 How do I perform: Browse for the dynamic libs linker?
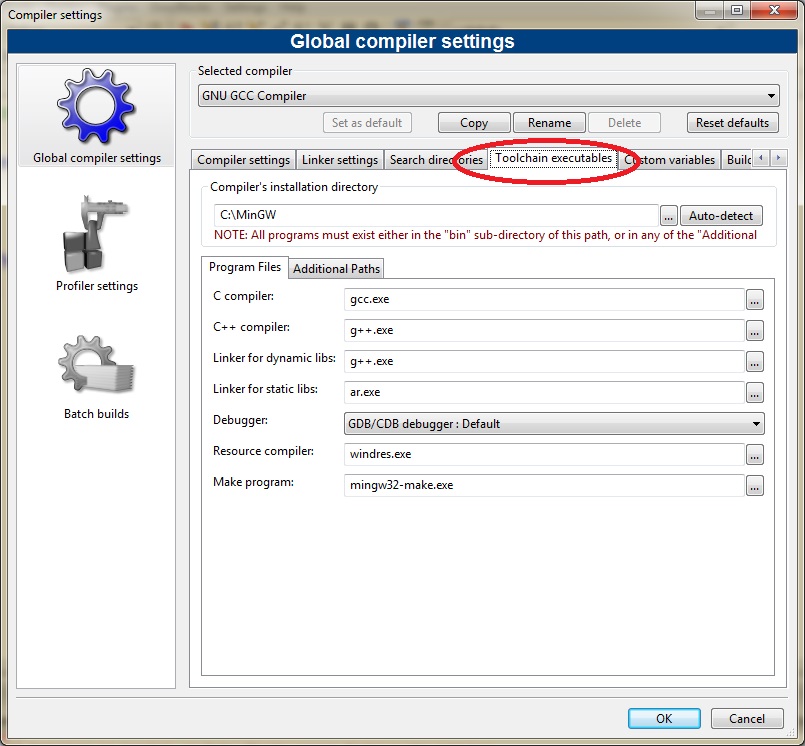[754, 361]
